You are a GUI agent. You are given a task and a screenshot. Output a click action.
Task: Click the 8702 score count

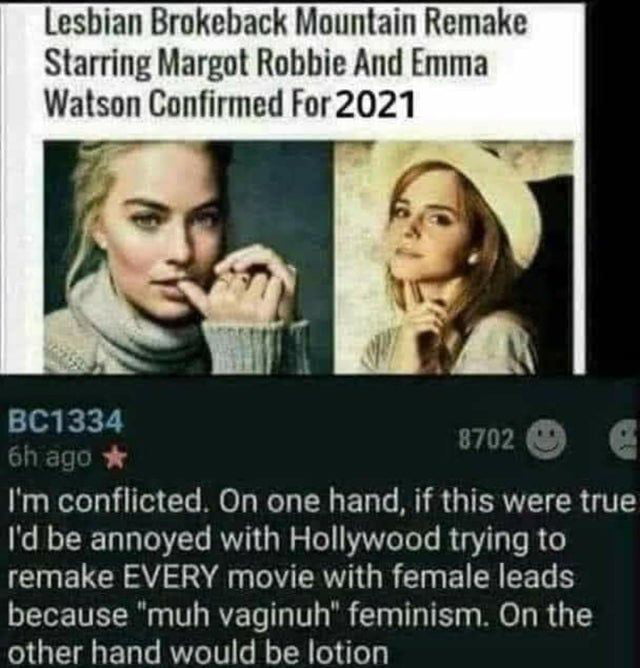point(486,440)
